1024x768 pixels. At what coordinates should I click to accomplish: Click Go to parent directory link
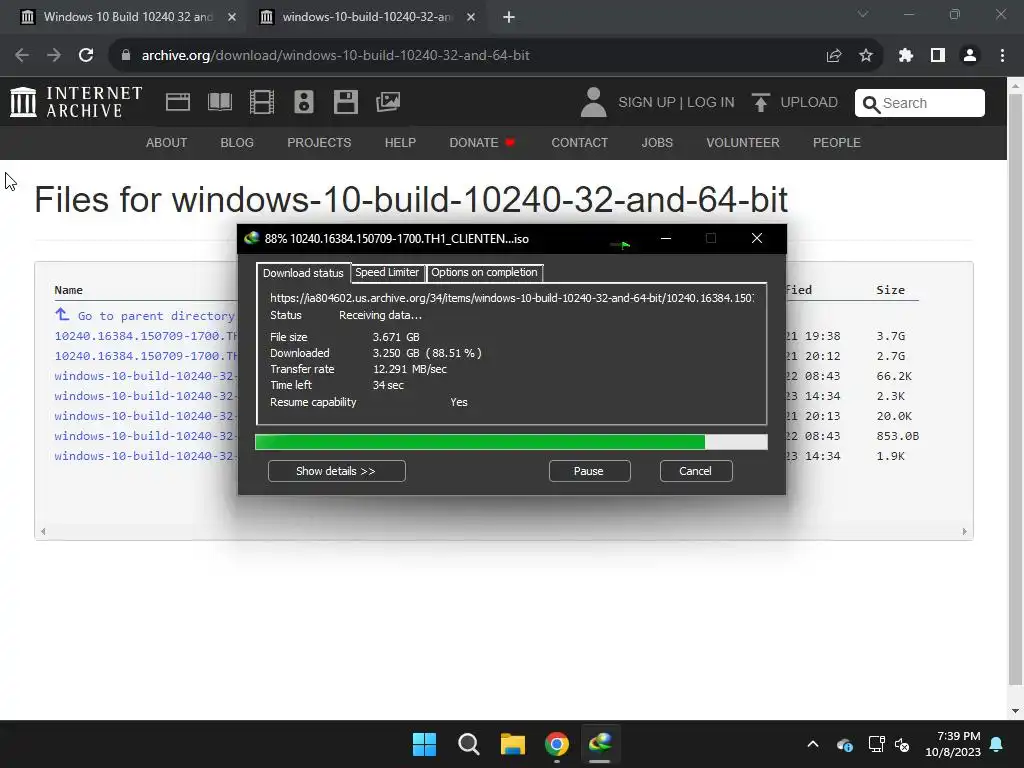(156, 316)
